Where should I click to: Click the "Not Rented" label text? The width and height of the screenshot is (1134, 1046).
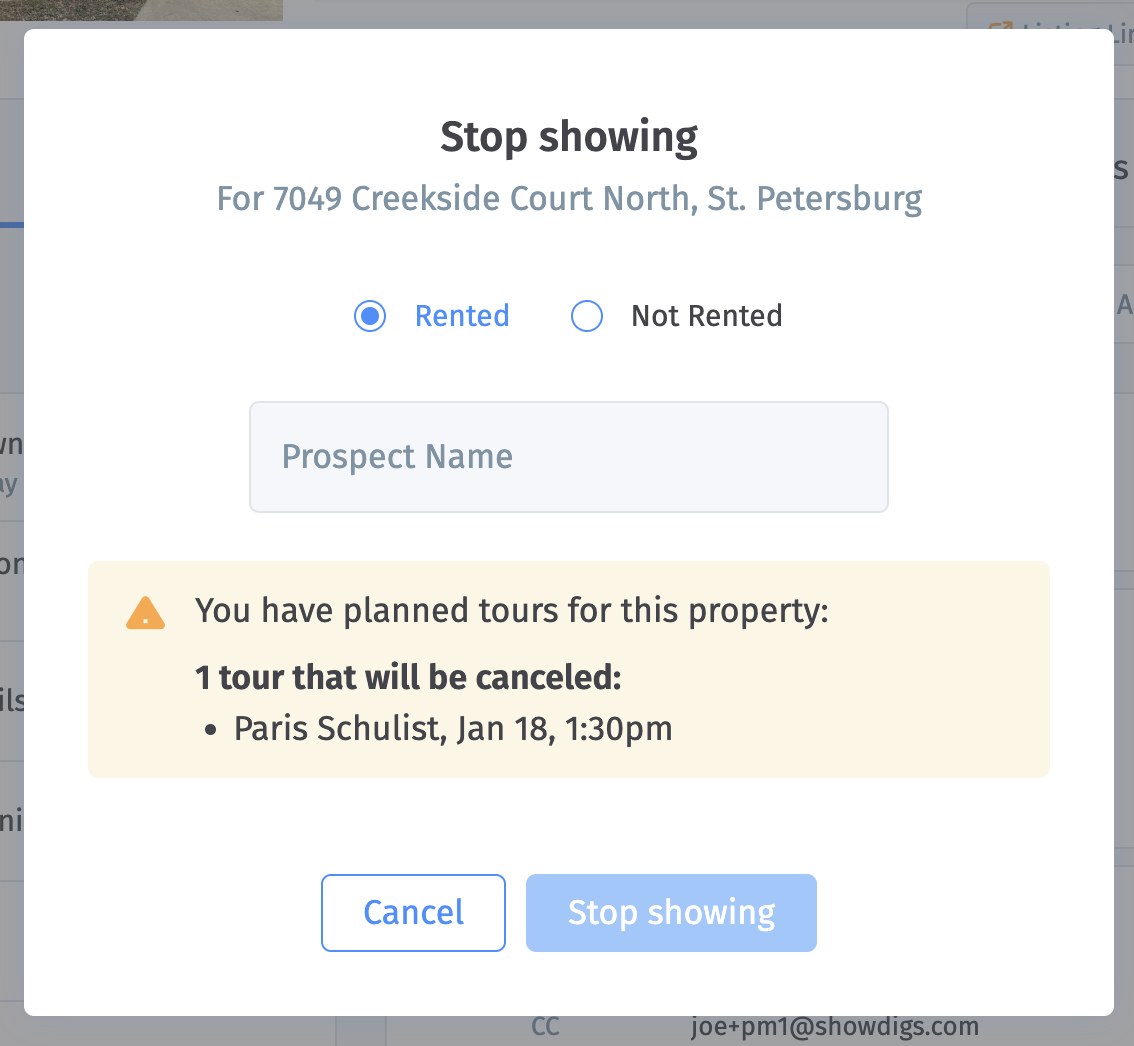pos(706,316)
